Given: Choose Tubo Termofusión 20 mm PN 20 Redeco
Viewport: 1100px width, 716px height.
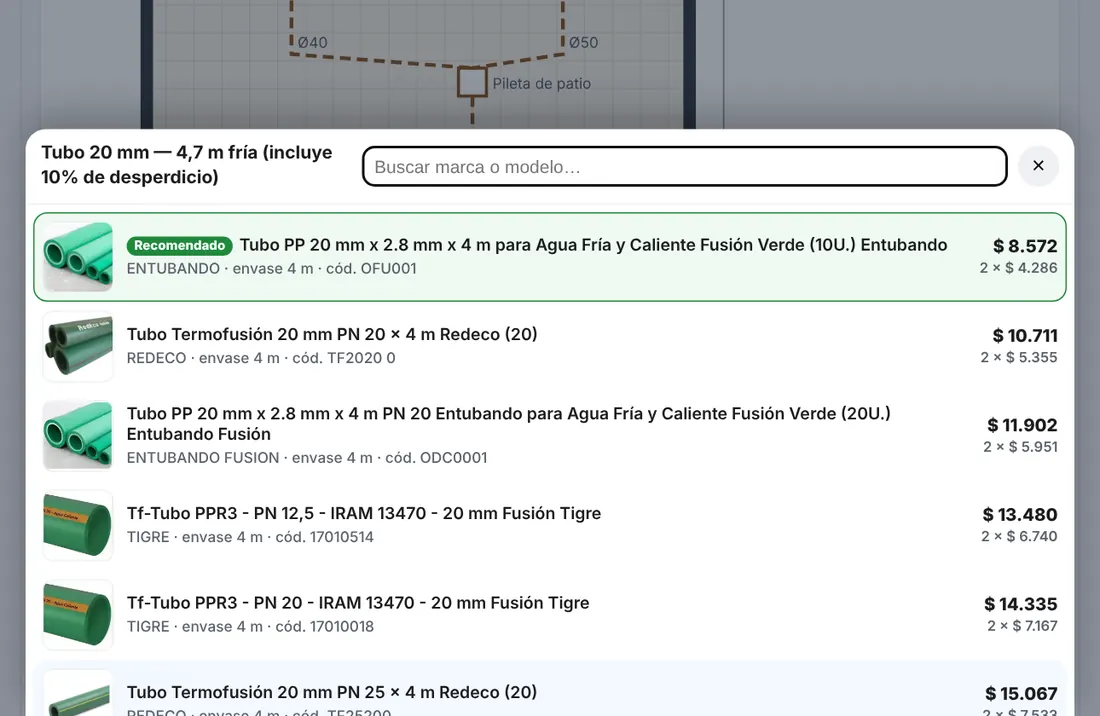Looking at the screenshot, I should (550, 346).
